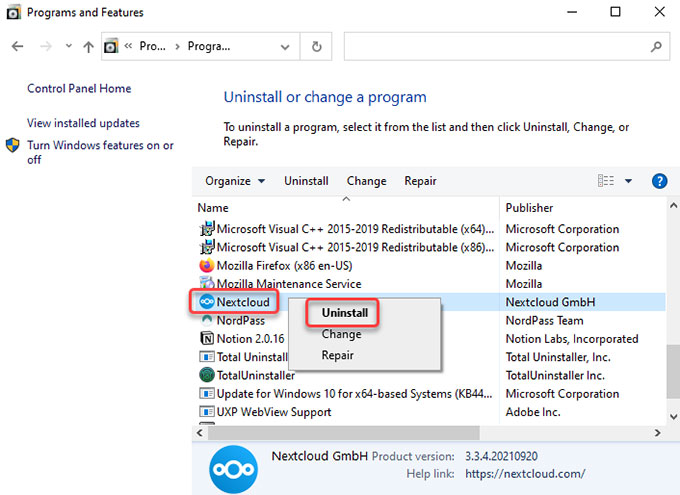Click product version 3.3.4.20210920 value
This screenshot has width=680, height=495.
tap(501, 456)
